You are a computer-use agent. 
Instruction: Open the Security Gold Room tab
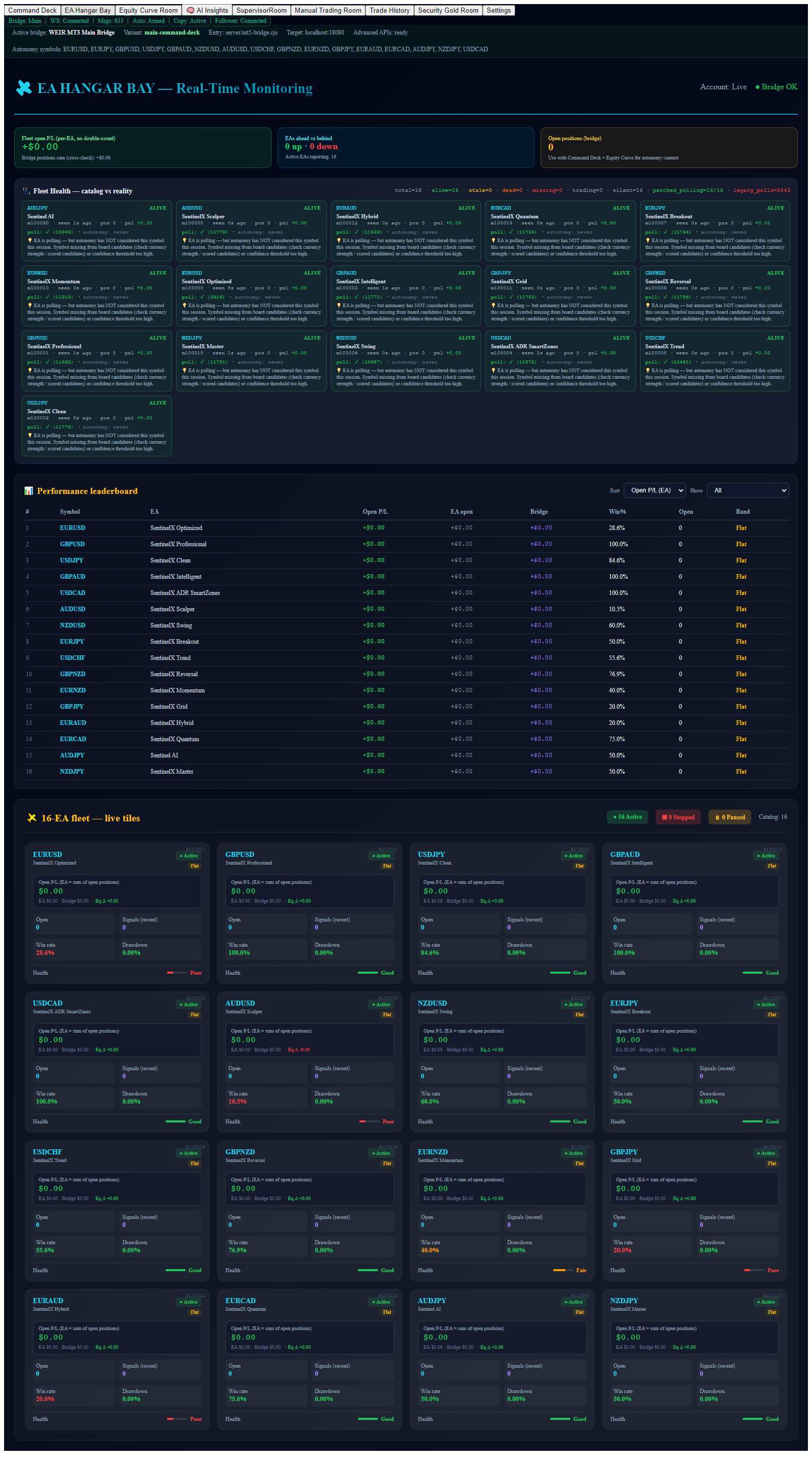(x=448, y=10)
